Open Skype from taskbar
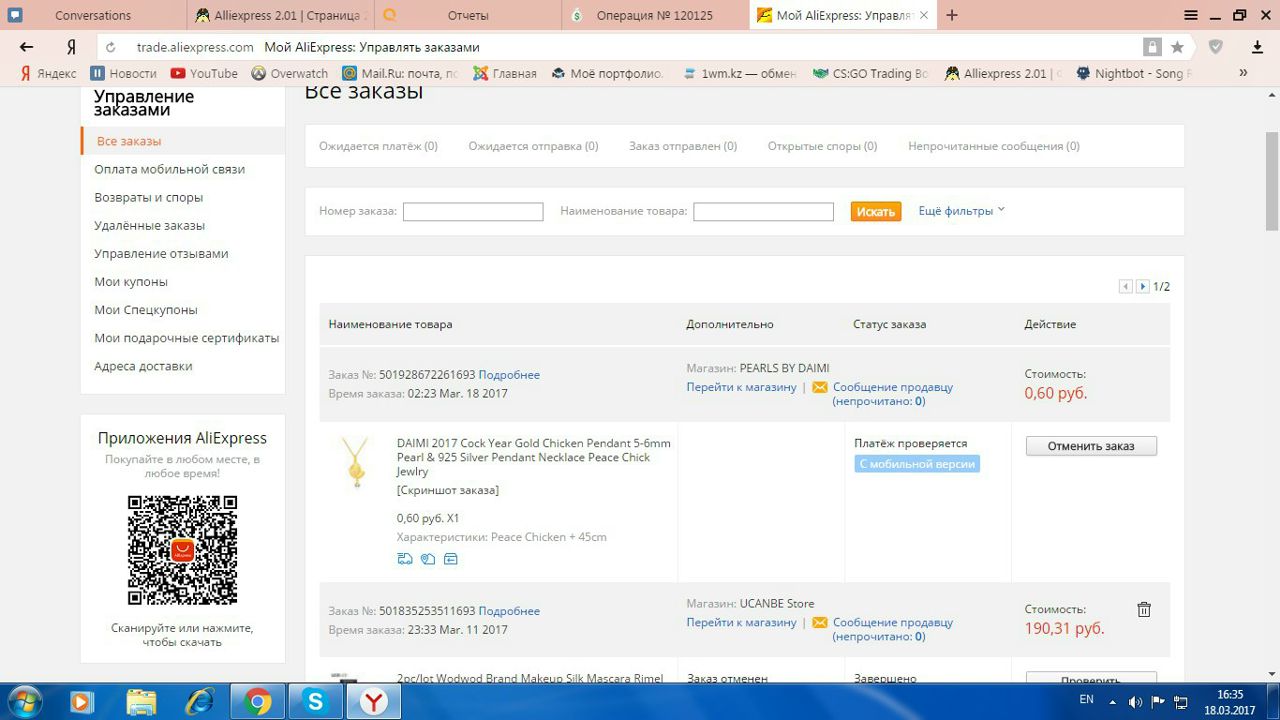The image size is (1280, 720). 316,702
